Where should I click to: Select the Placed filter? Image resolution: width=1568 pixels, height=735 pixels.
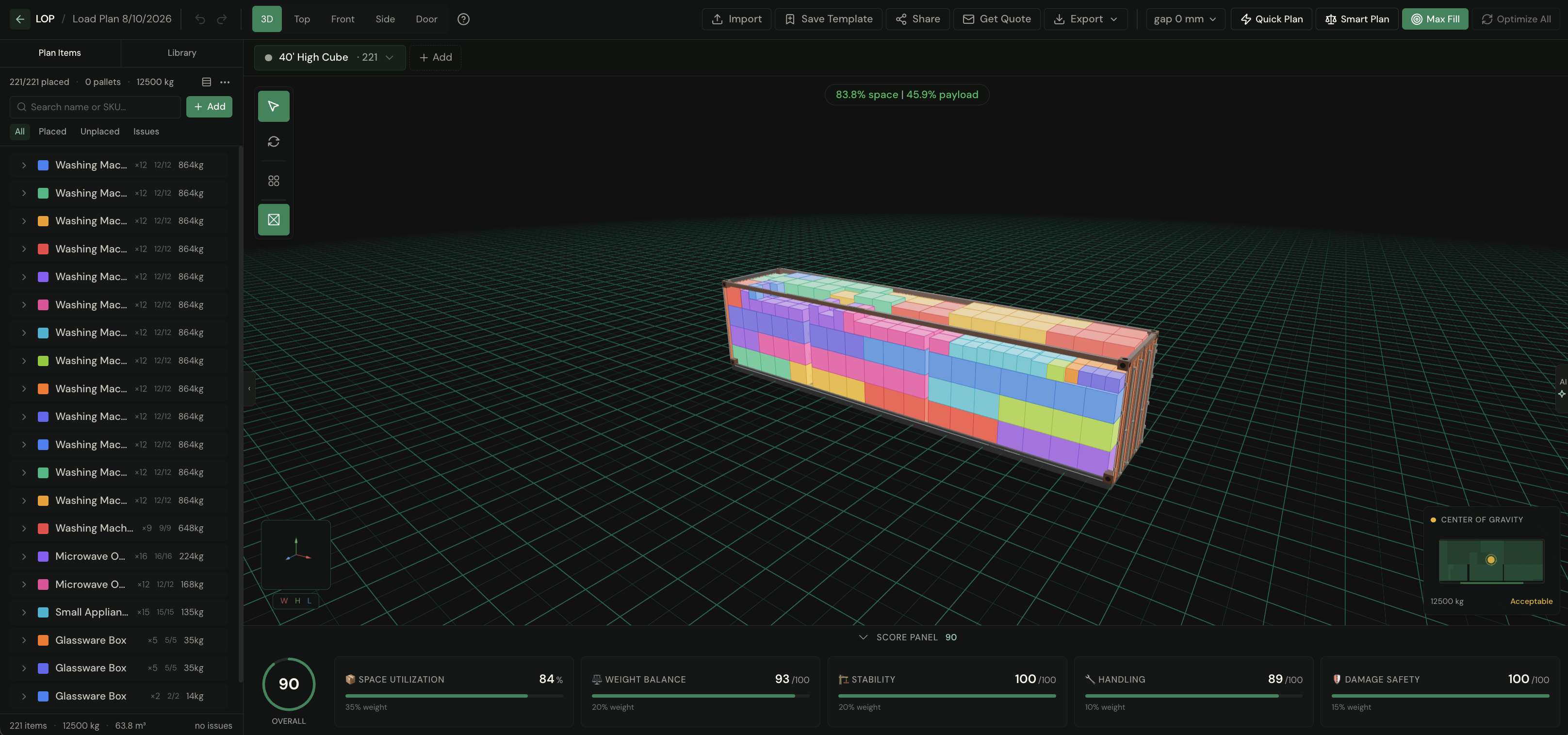52,132
